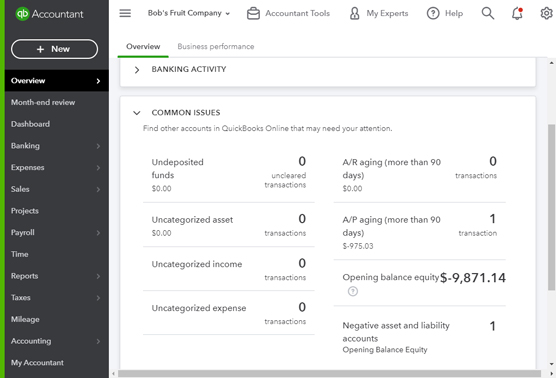Open Accountant Tools menu label

tap(298, 13)
